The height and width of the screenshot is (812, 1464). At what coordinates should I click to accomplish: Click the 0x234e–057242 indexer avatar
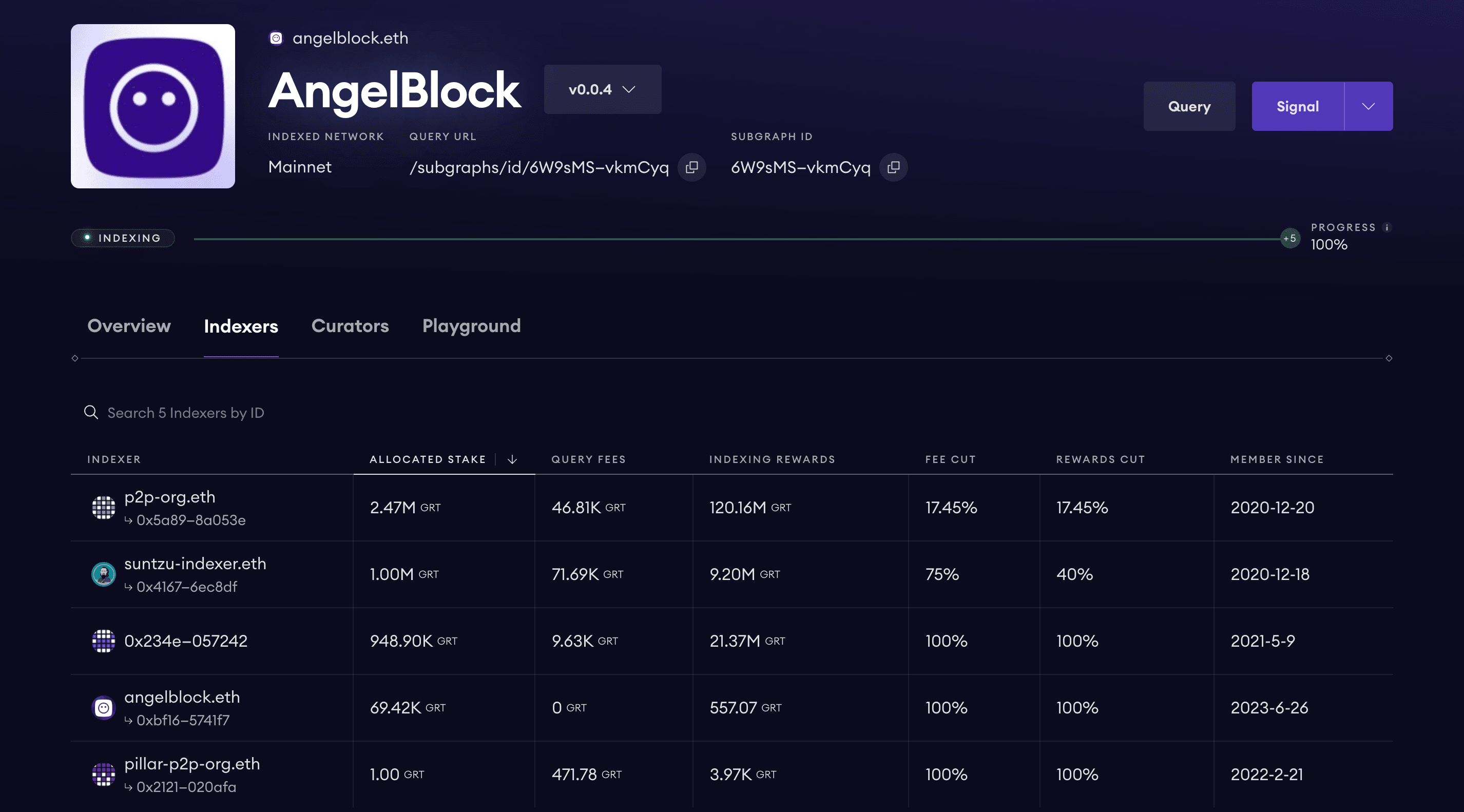104,641
